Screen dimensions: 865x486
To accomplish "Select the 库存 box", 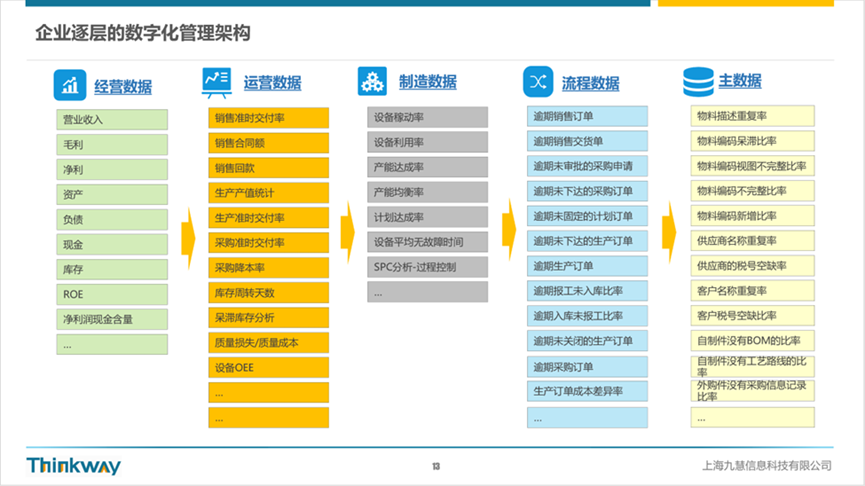I will pyautogui.click(x=112, y=269).
